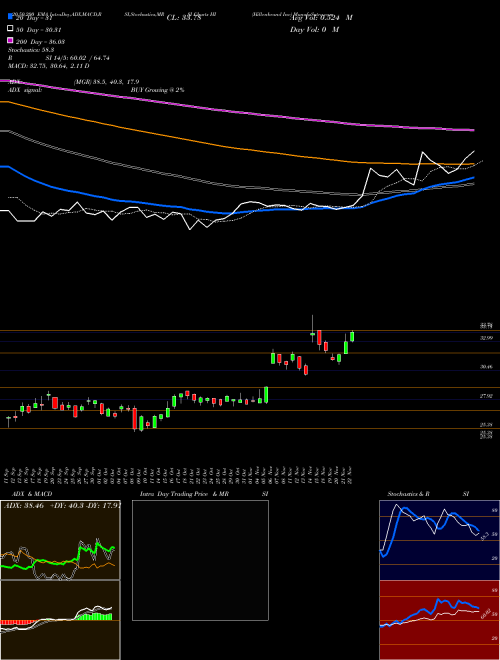The image size is (500, 660).
Task: Select the '50 Day = 30.81' legend text
Action: pos(39,30)
